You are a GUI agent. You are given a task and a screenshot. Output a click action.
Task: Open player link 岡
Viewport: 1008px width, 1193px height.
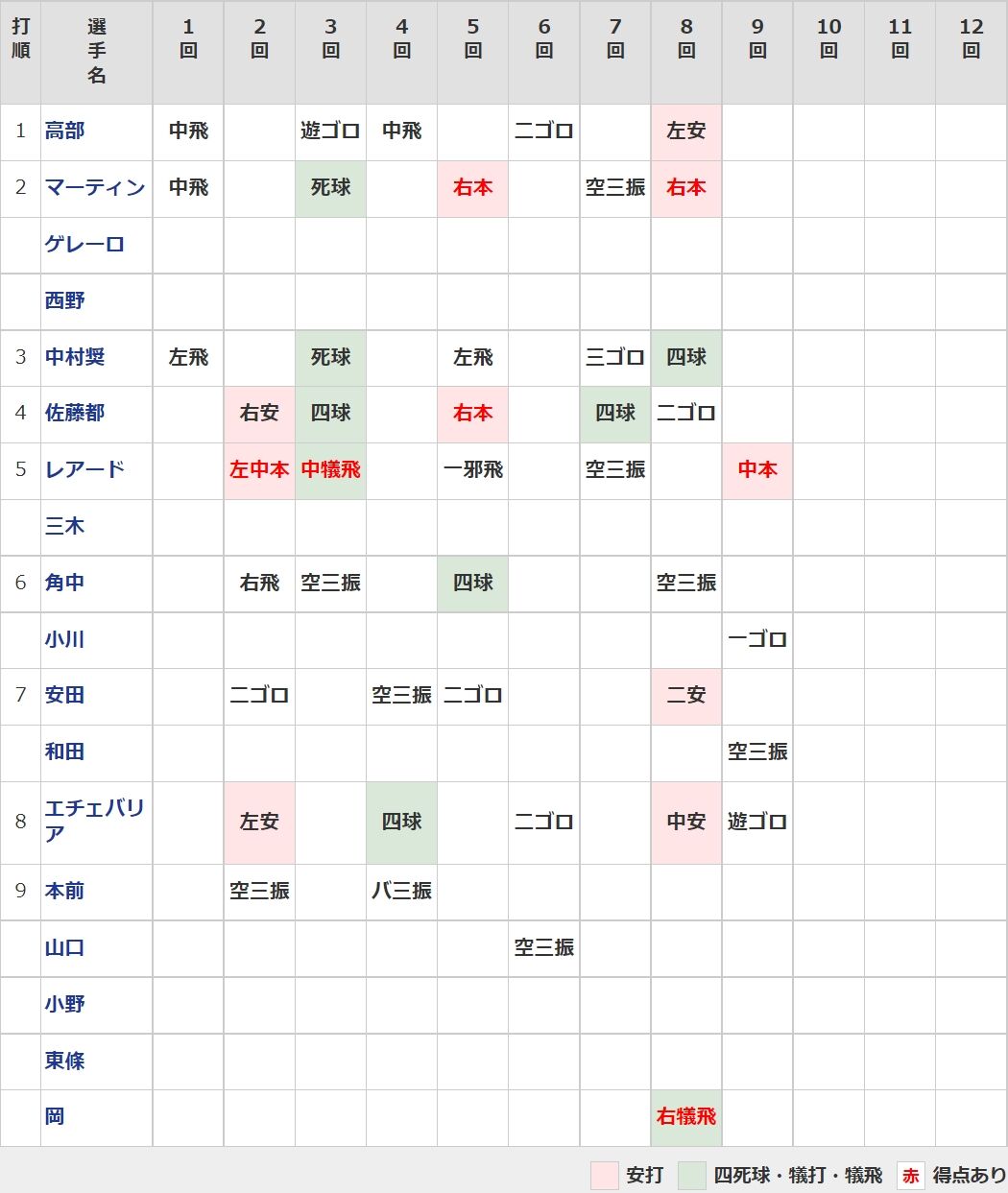55,1116
